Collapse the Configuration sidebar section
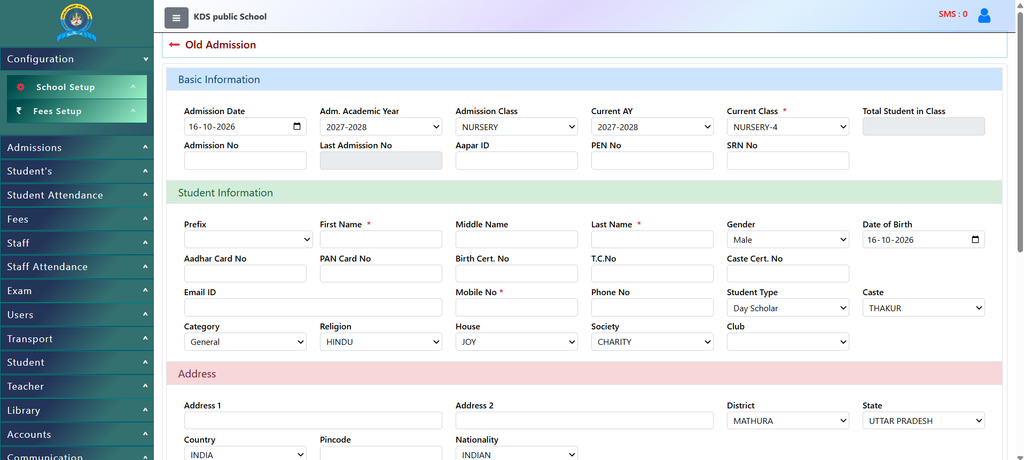 [x=76, y=59]
